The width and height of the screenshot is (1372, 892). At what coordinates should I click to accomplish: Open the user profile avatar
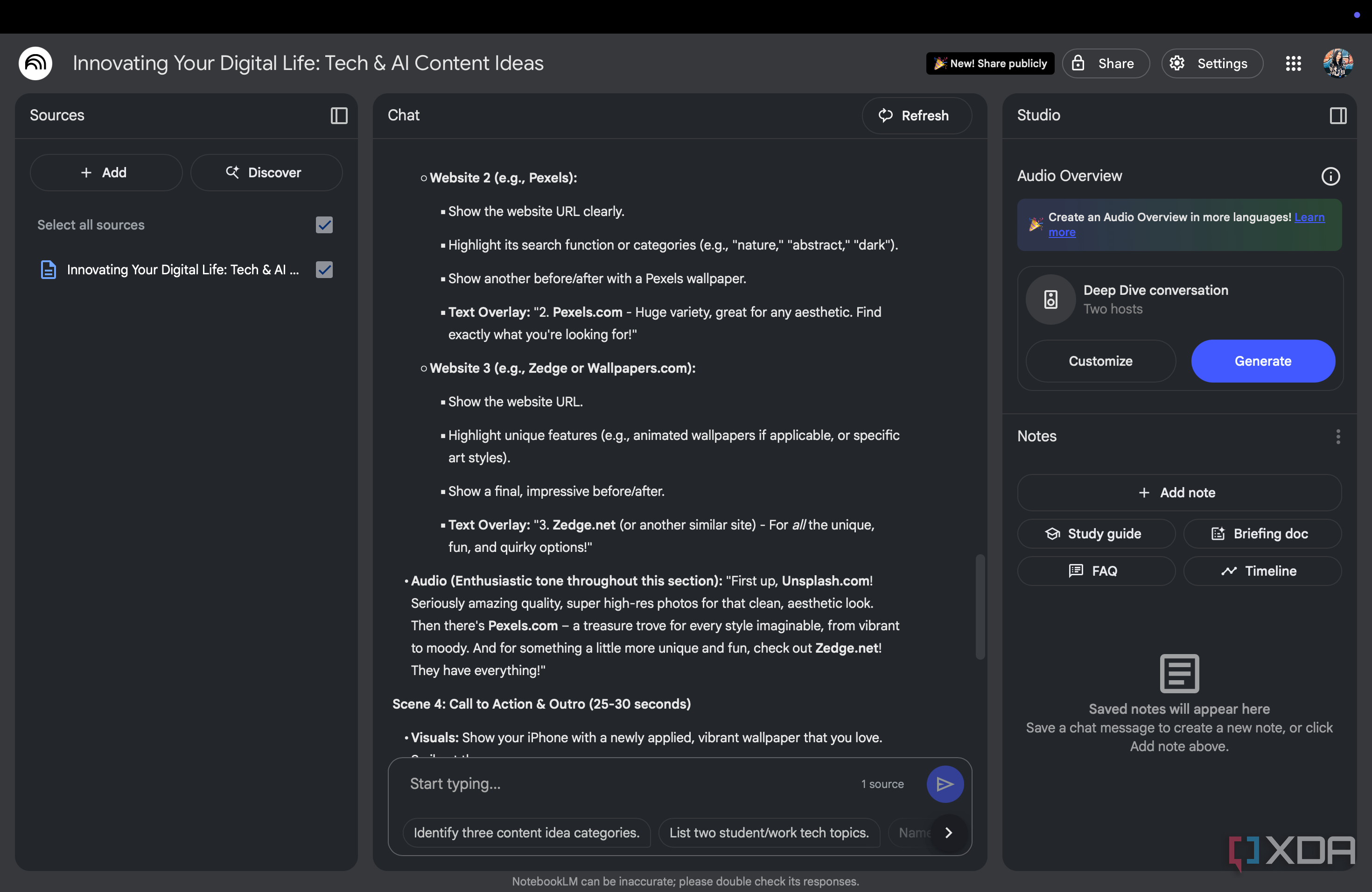point(1338,63)
